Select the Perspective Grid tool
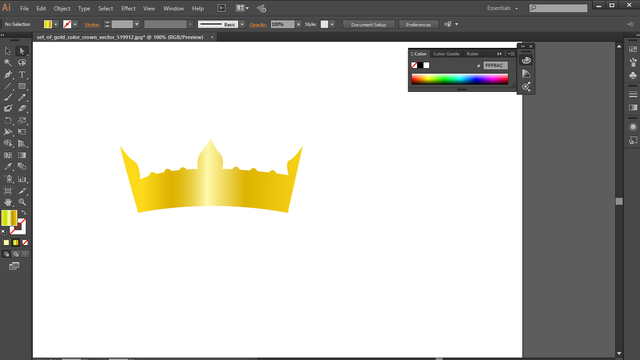Screen dimensions: 640x360 click(22, 143)
